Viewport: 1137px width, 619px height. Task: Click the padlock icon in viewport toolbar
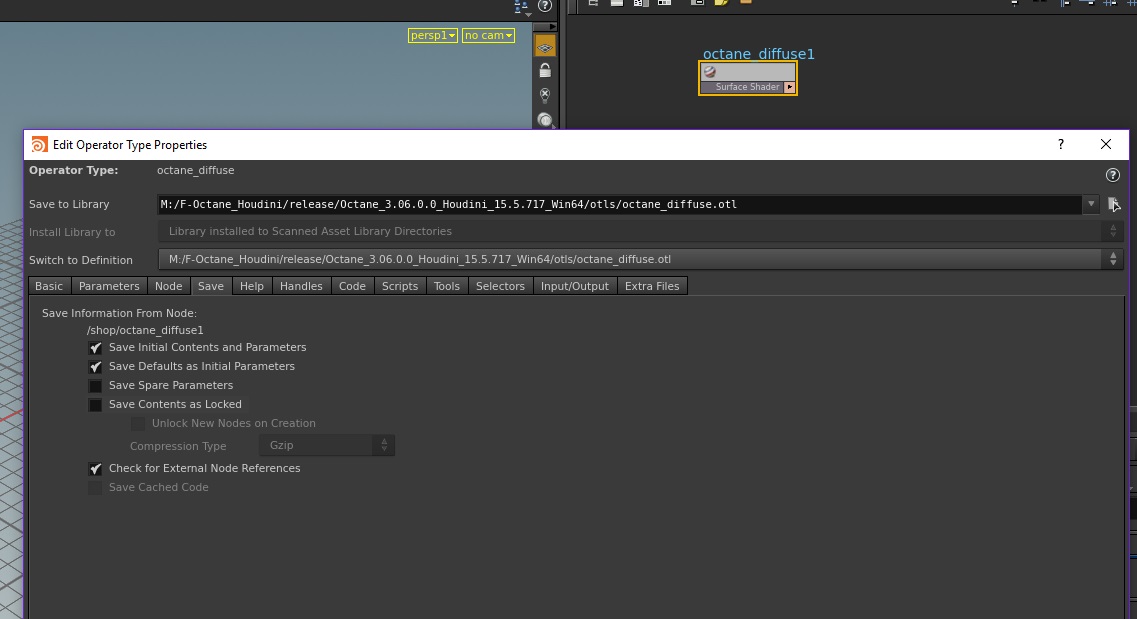(545, 70)
